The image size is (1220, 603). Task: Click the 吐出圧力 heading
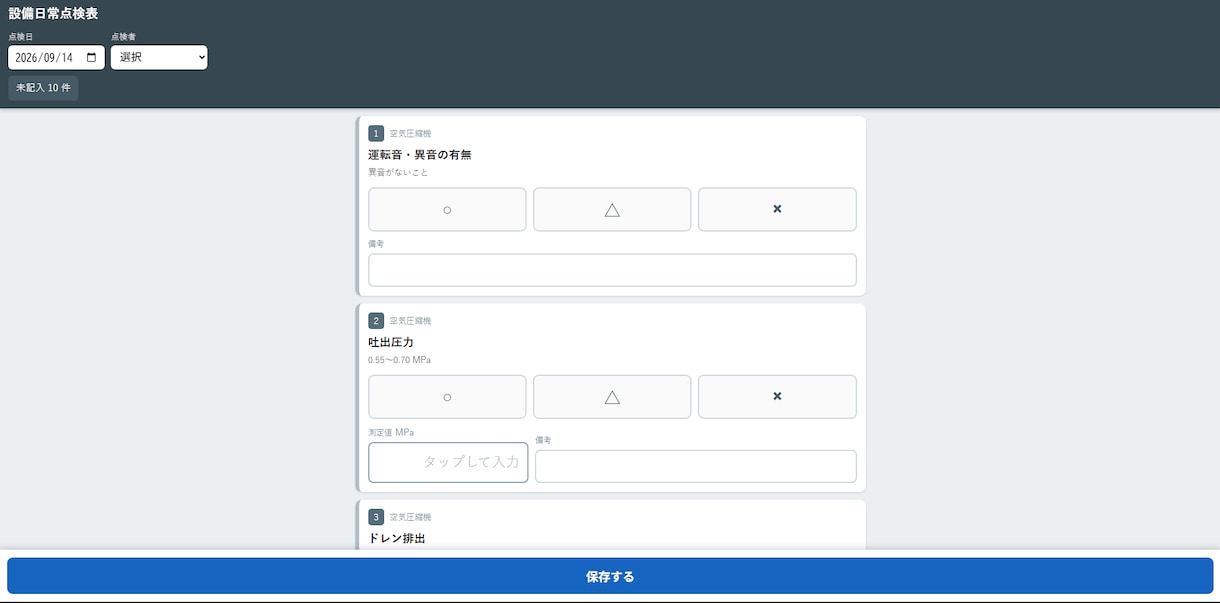tap(391, 342)
